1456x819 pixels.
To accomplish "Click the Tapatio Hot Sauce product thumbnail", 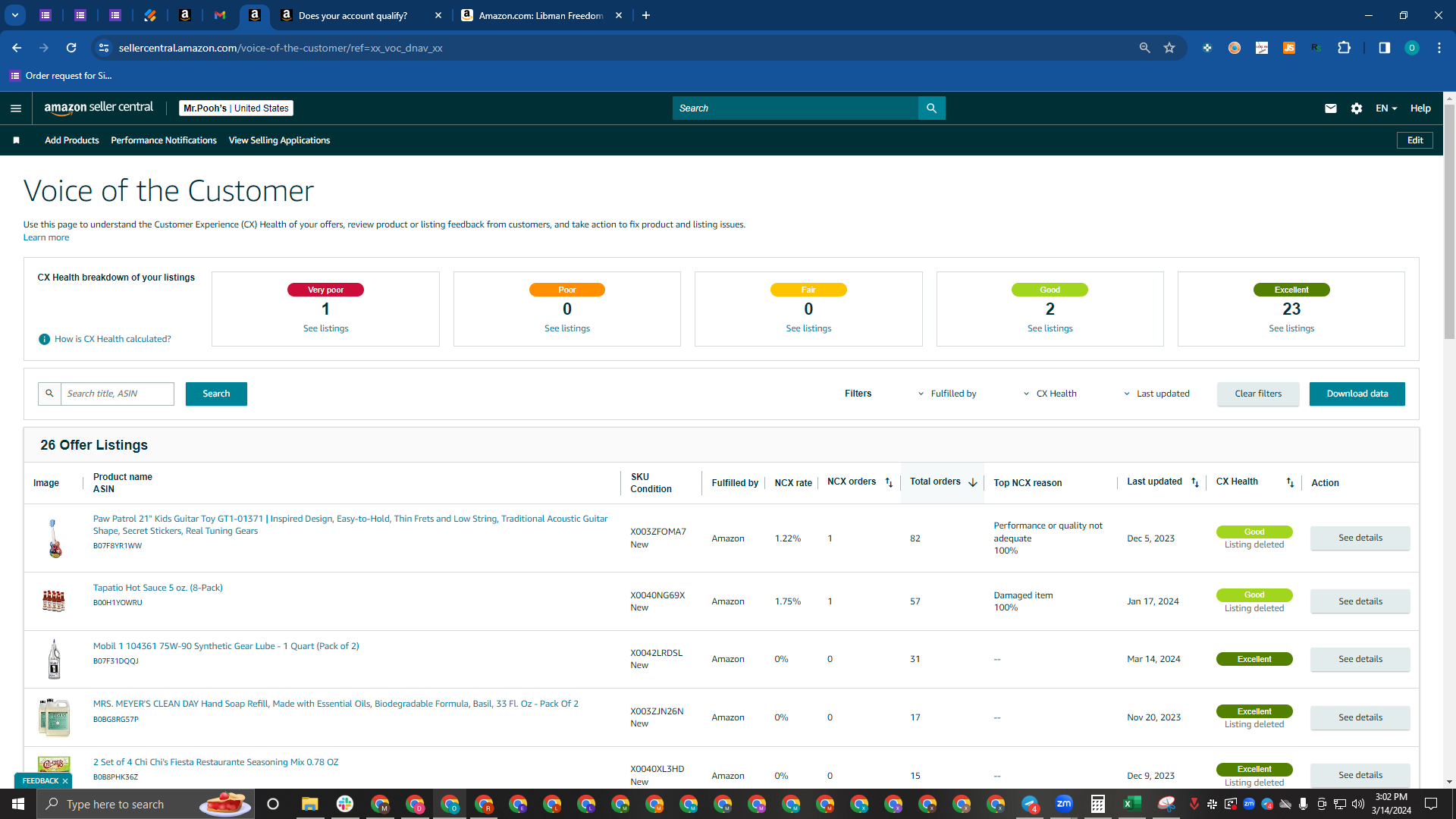I will 54,601.
